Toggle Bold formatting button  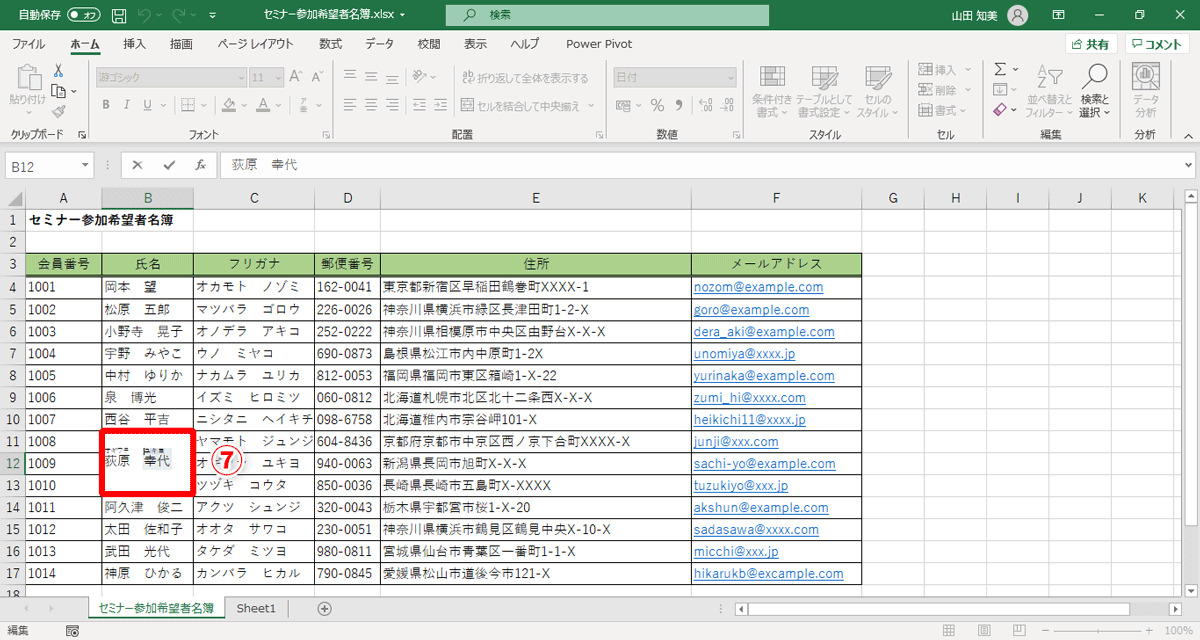[x=104, y=105]
